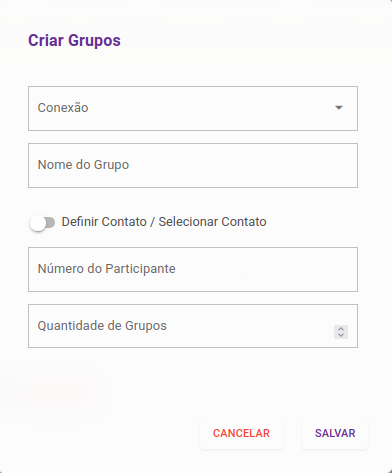Click the number spinner in Quantidade de Grupos
Screen dimensions: 392x473
coord(341,332)
